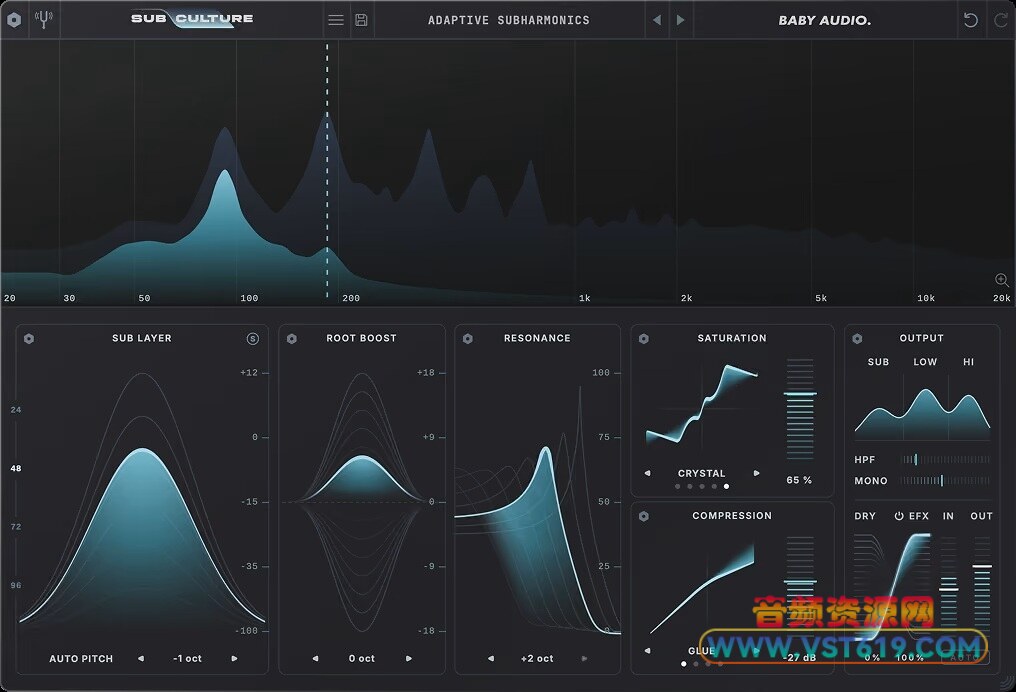Toggle the Saturation hexagon enable icon

[644, 338]
